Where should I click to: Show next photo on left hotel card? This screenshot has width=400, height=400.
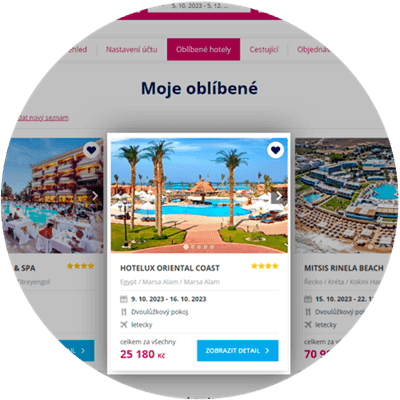click(x=95, y=196)
